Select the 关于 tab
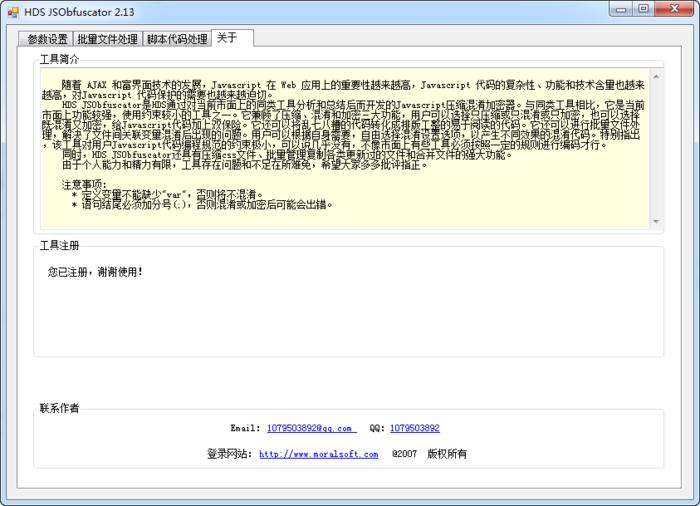This screenshot has width=700, height=506. (232, 38)
